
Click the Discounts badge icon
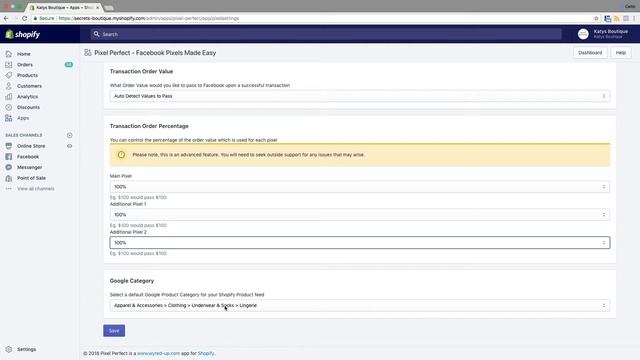coord(9,107)
